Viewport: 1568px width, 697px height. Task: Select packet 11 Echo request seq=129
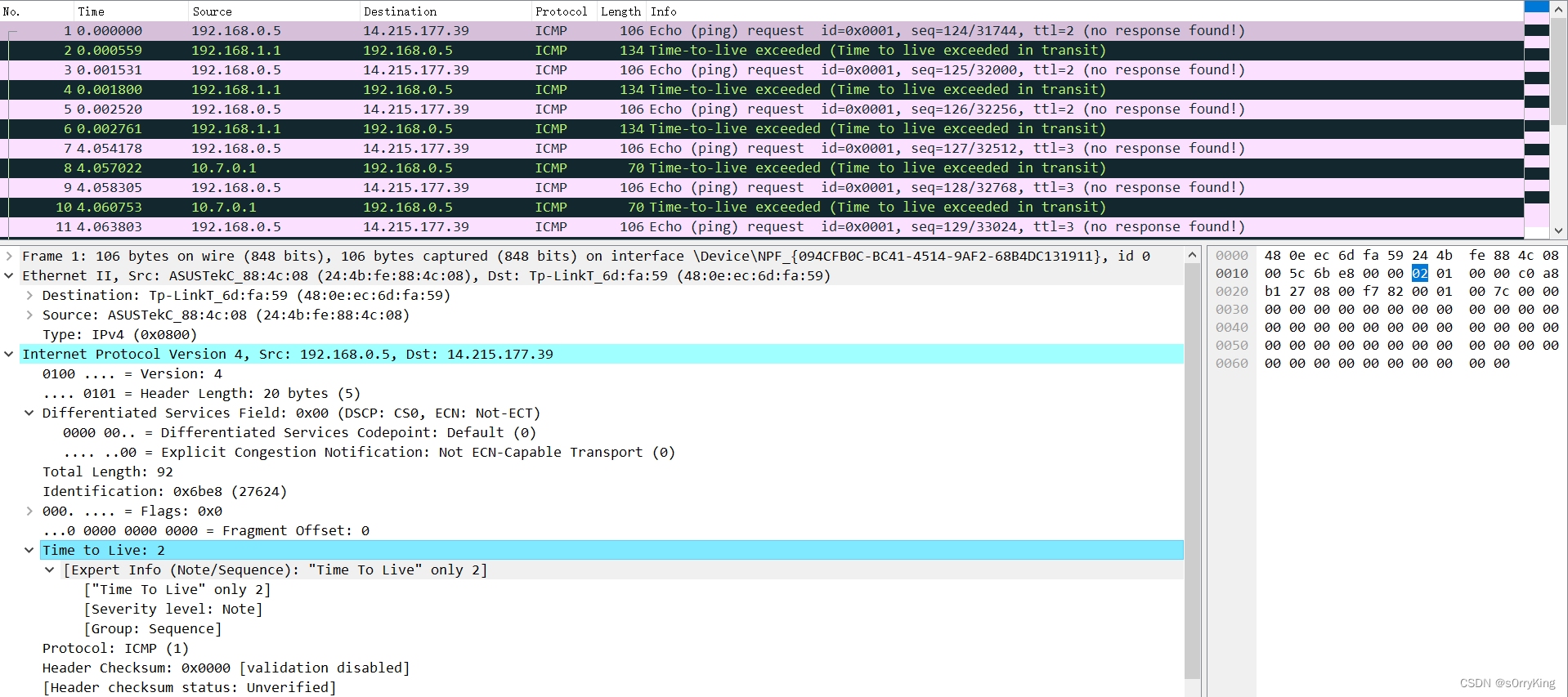pos(762,226)
